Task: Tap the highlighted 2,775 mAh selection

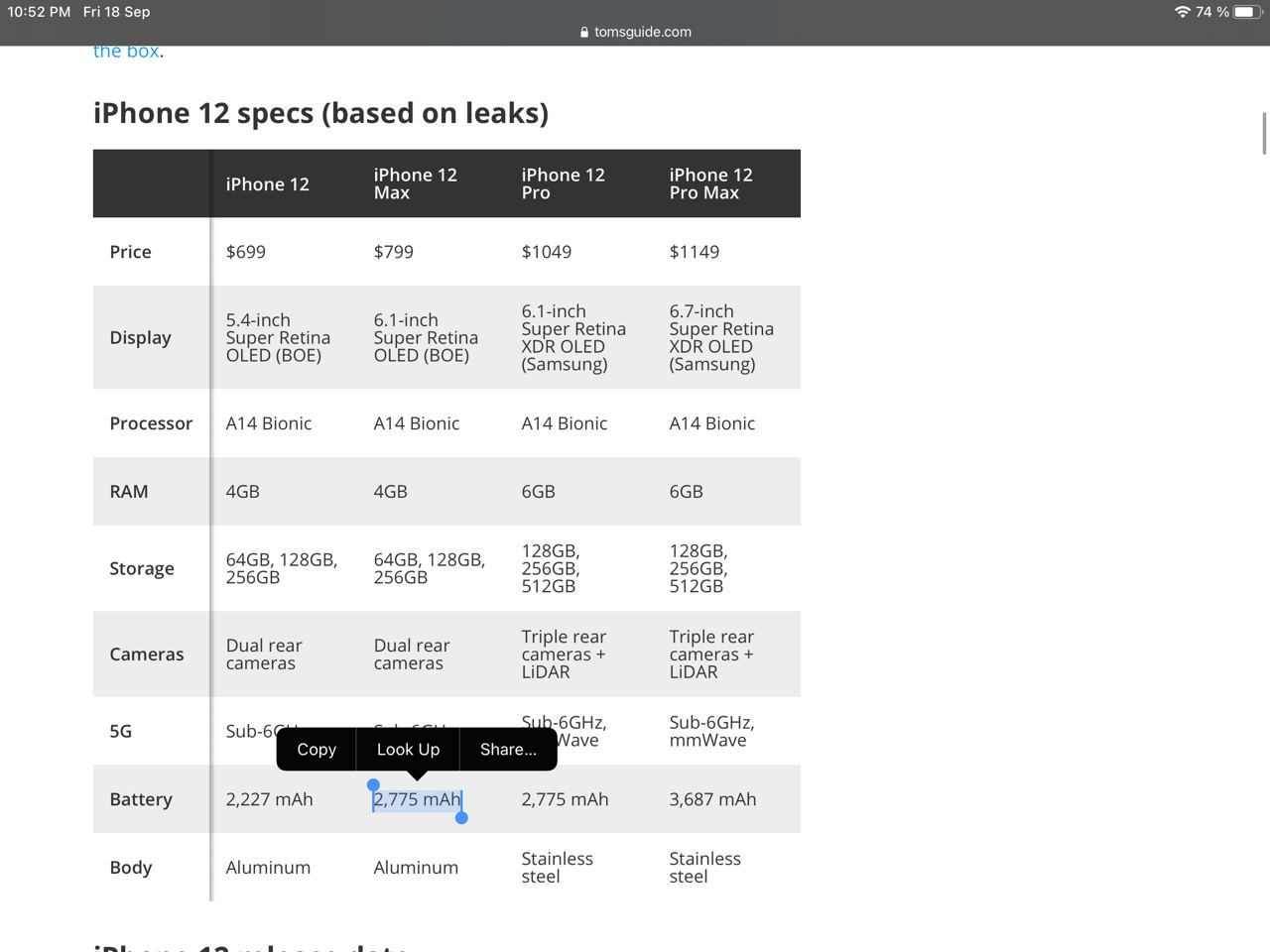Action: coord(418,799)
